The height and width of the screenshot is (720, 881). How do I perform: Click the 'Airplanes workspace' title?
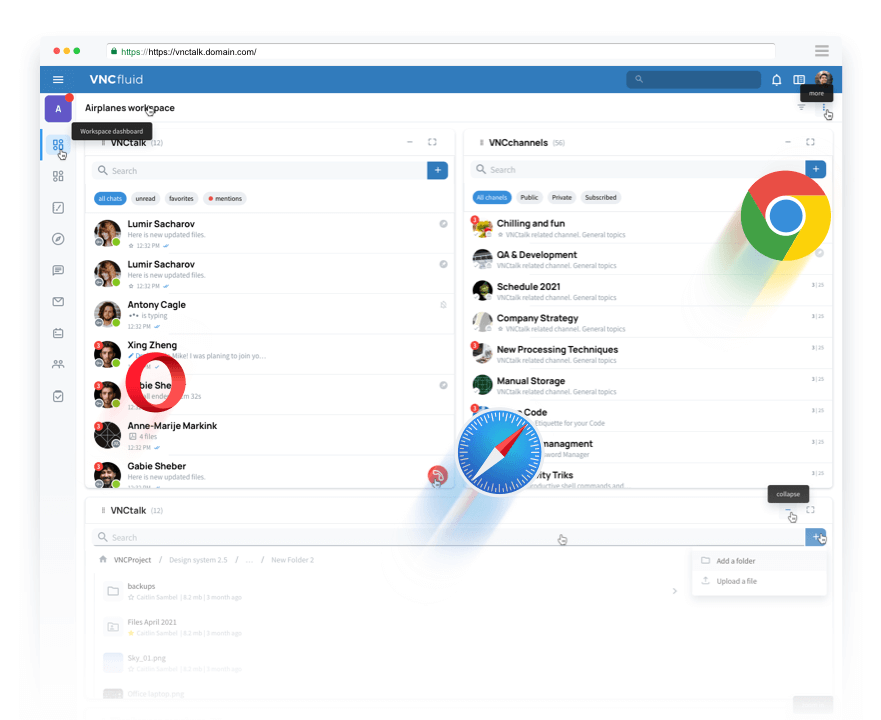pos(130,108)
